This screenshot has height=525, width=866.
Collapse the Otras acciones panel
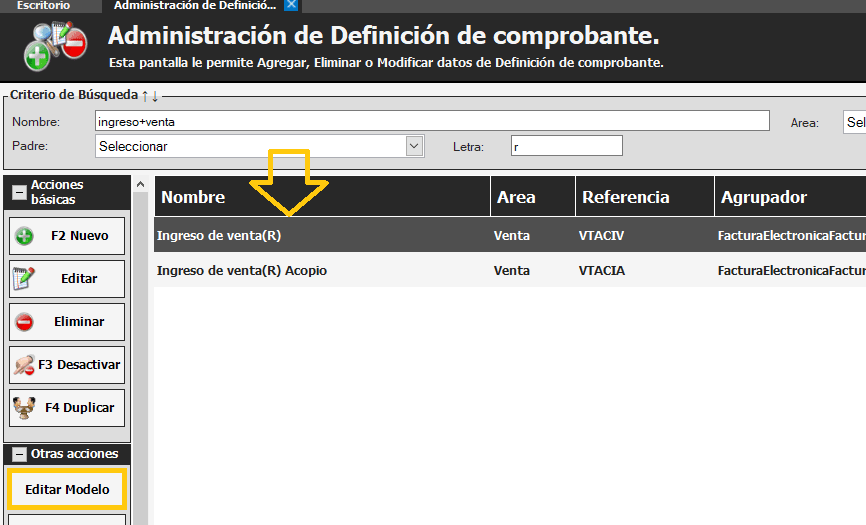click(x=18, y=454)
